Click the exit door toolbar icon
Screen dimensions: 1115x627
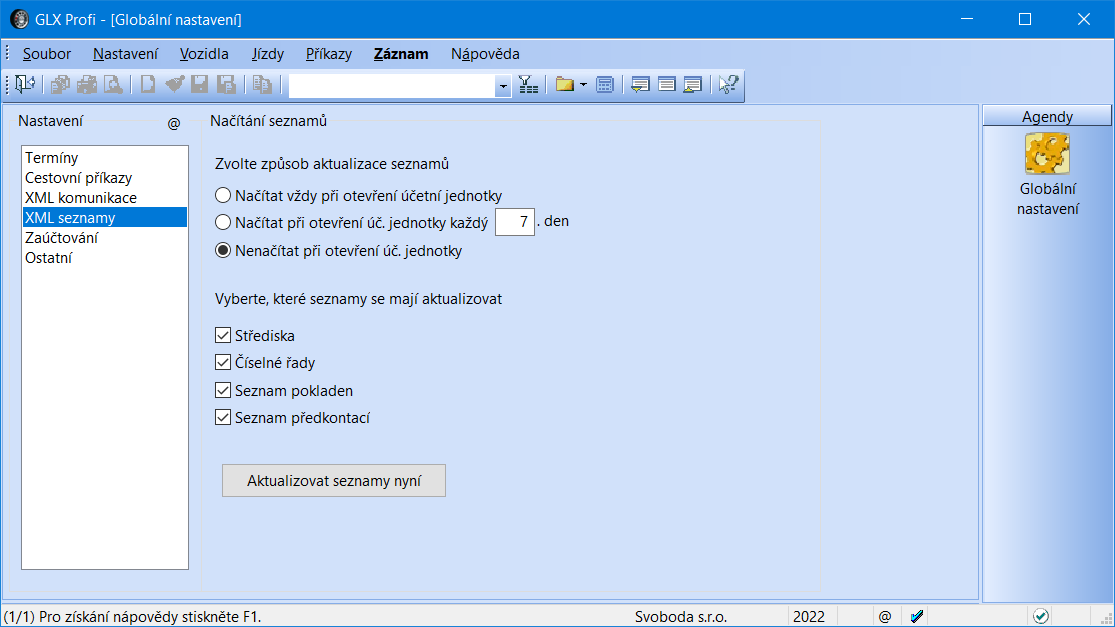point(24,85)
